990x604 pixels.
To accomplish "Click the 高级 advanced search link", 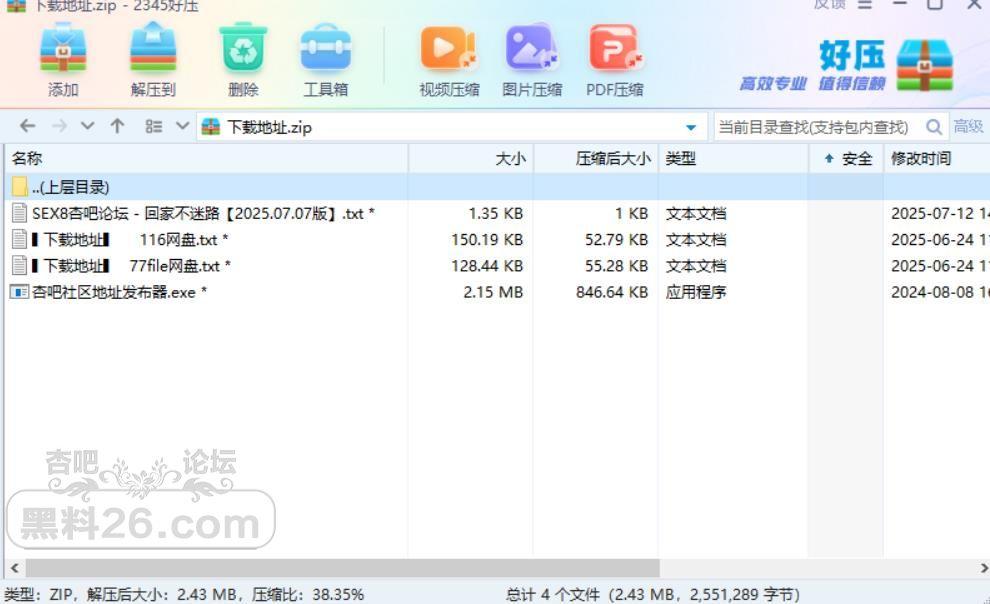I will [x=969, y=126].
